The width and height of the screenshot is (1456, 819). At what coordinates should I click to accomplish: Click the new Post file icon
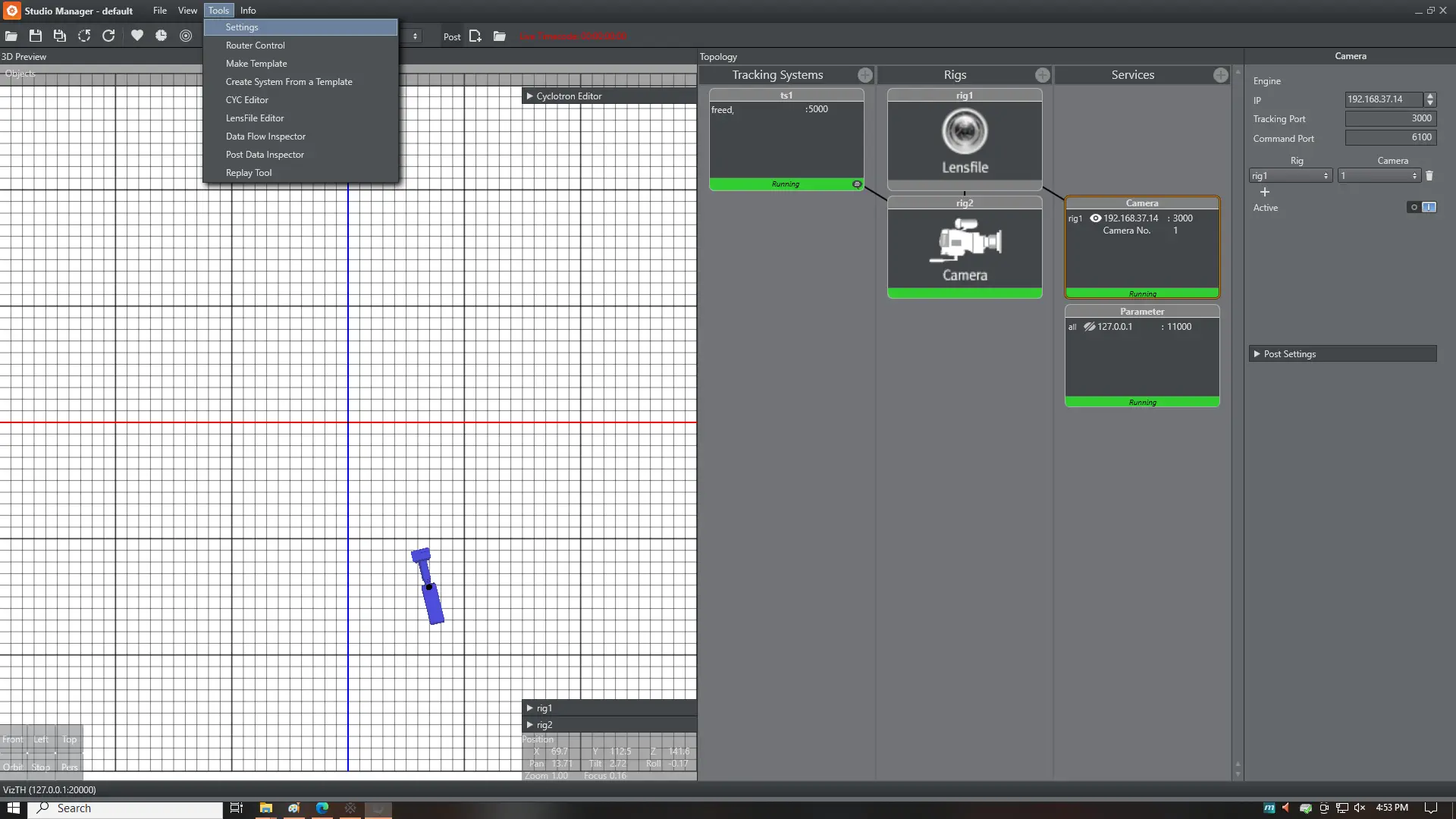[x=475, y=36]
